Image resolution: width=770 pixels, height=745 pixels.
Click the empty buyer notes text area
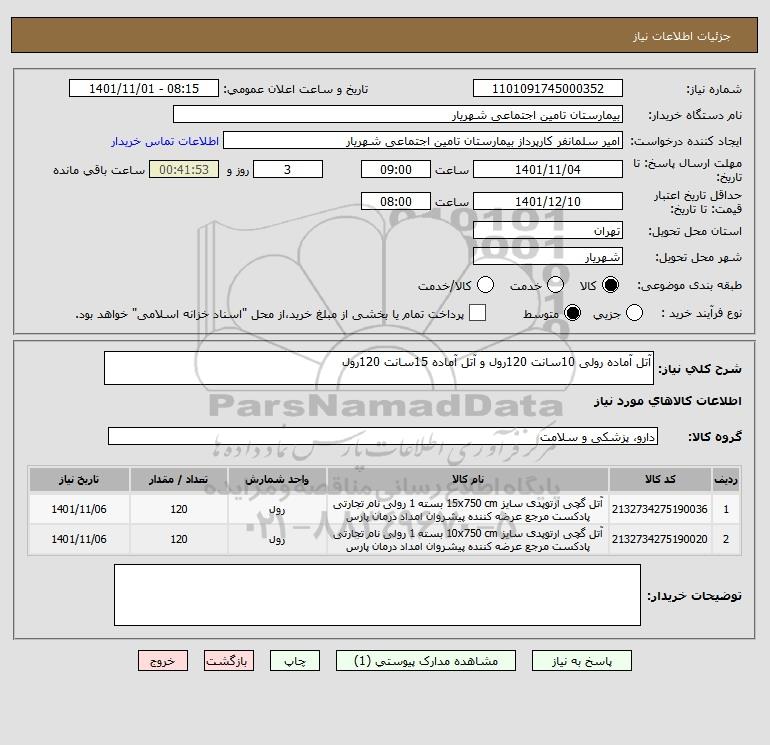coord(377,595)
